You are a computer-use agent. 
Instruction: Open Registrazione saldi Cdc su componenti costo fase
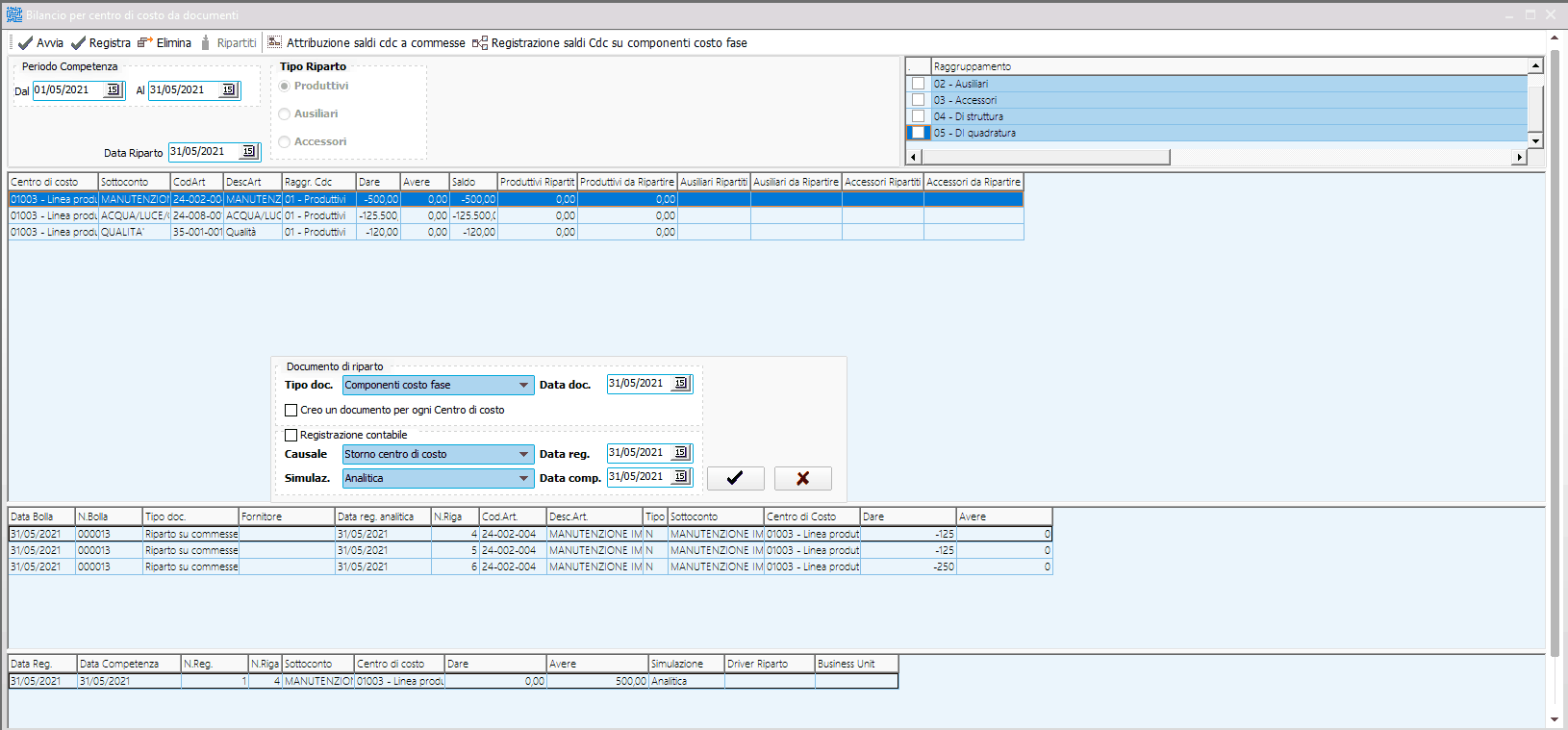(x=610, y=42)
